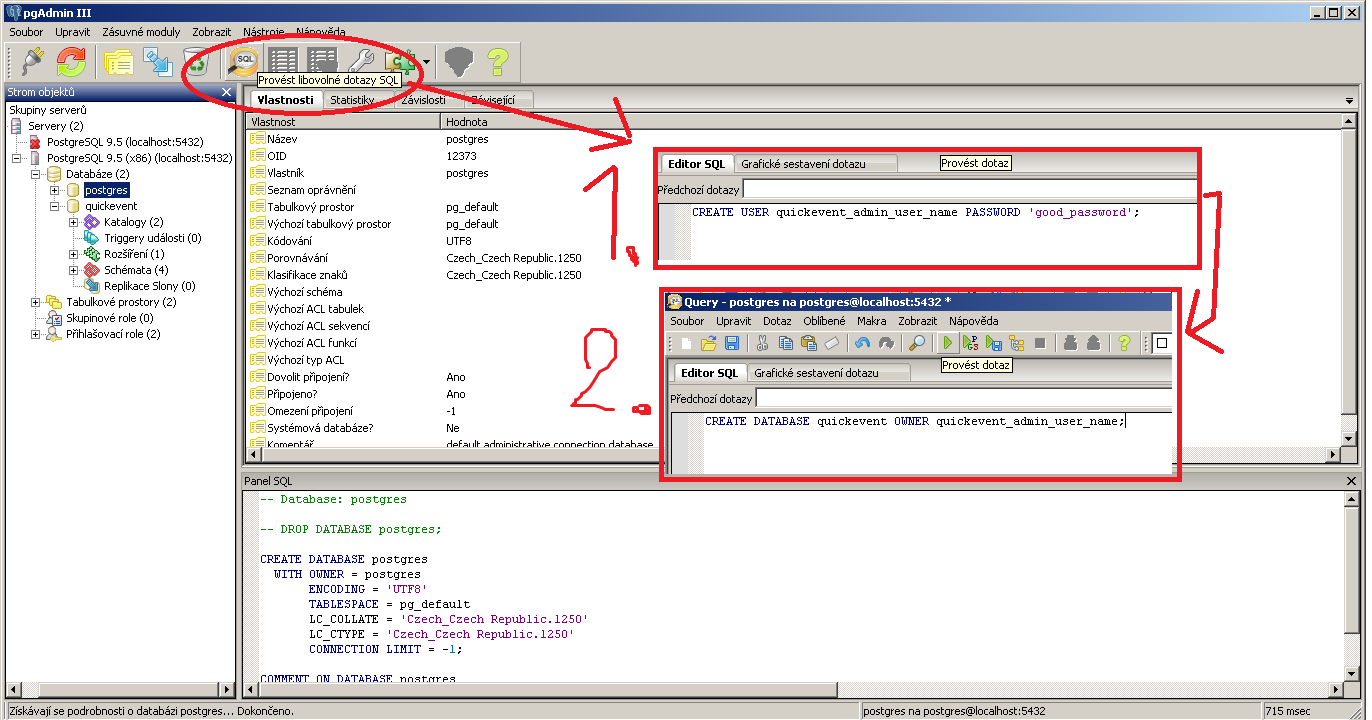Click the Add server plug icon
Viewport: 1372px width, 720px height.
pos(32,62)
